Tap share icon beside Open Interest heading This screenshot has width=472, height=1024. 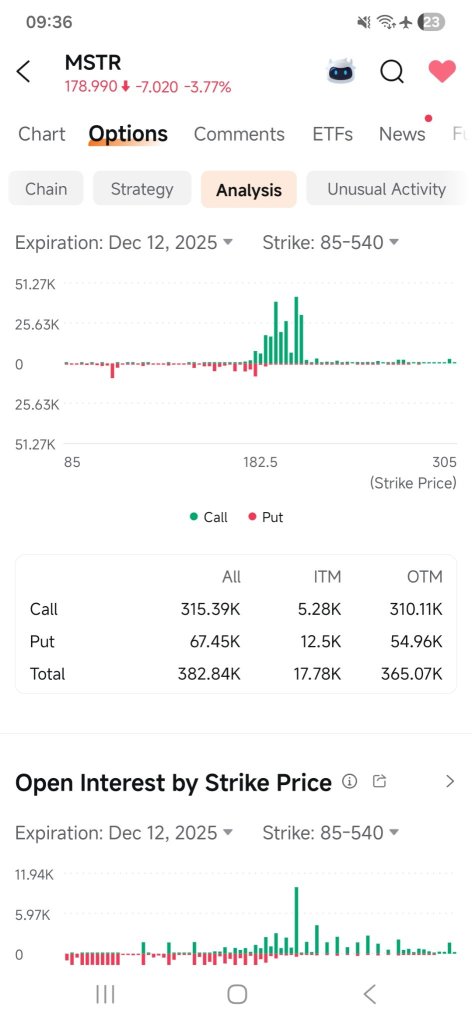[379, 781]
